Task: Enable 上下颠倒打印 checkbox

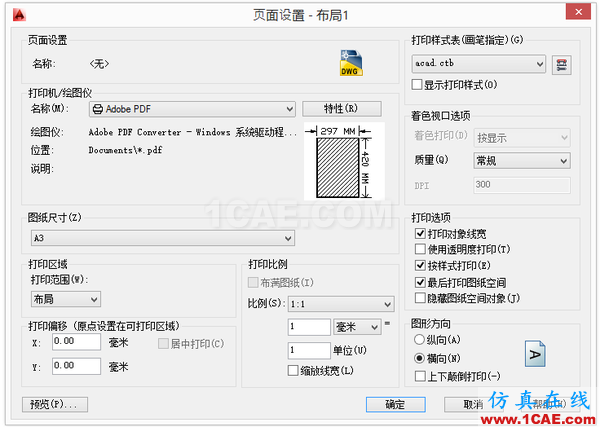Action: point(420,376)
